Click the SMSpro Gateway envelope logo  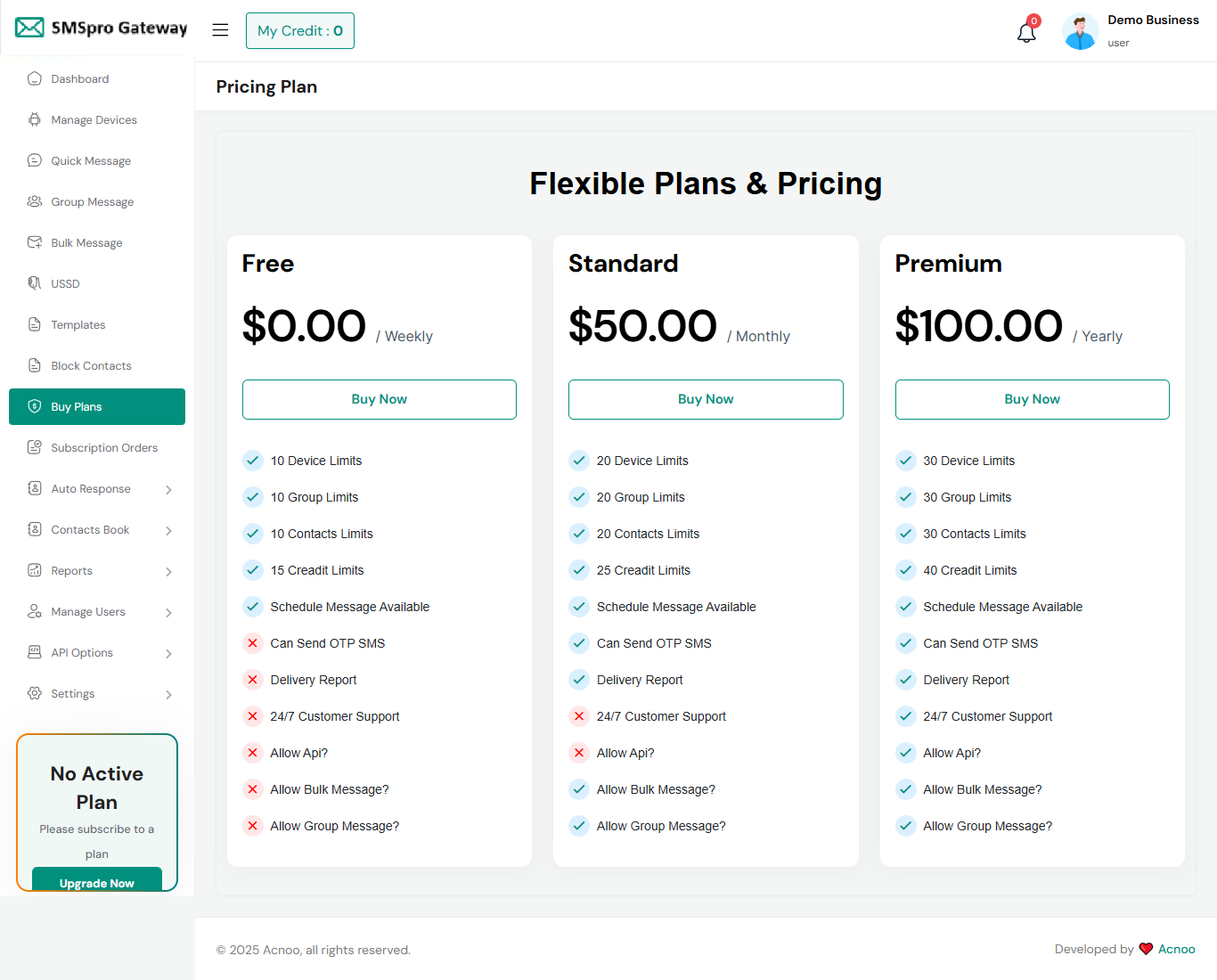29,28
